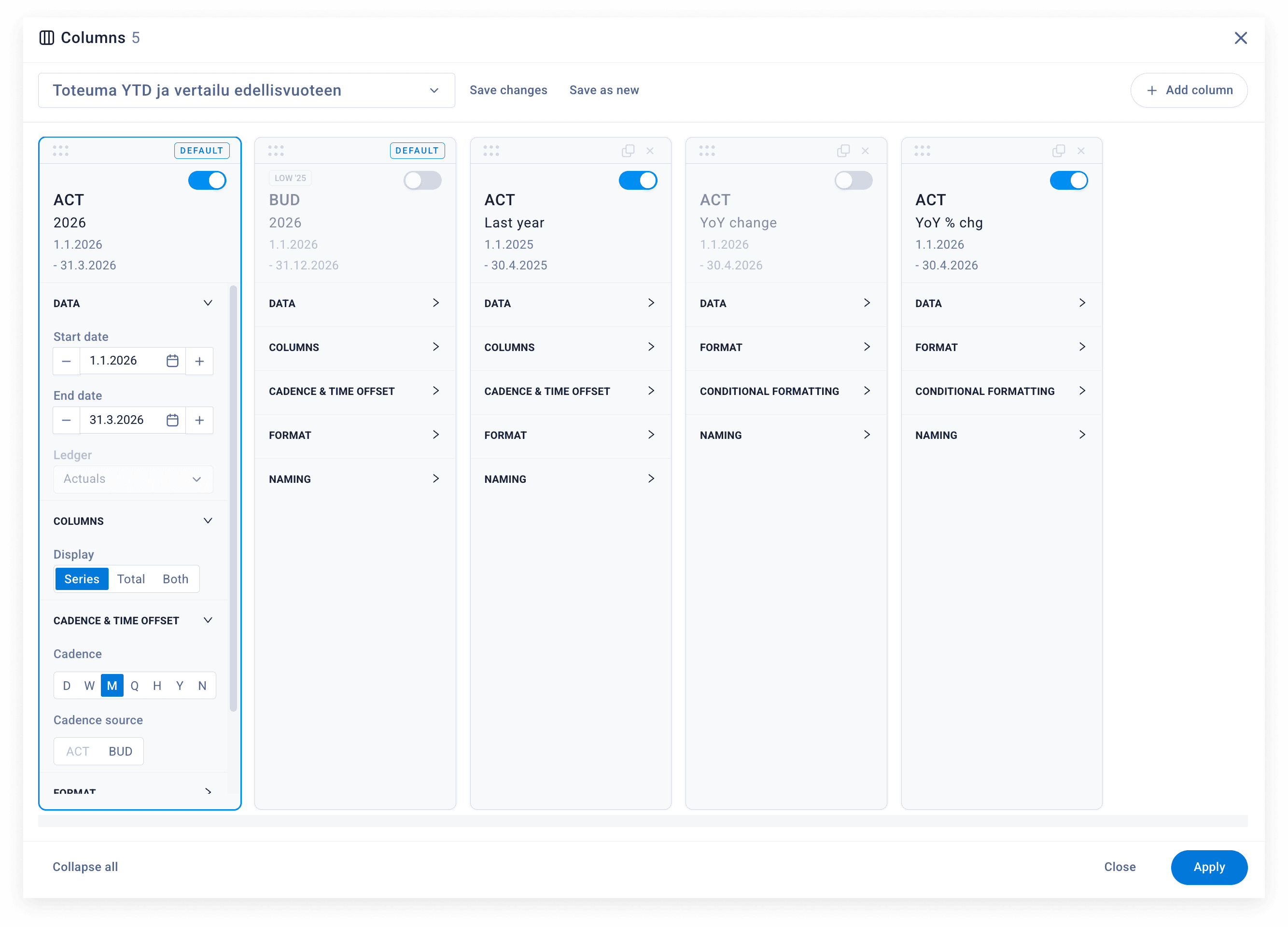Click the Add column plus icon

click(1152, 90)
